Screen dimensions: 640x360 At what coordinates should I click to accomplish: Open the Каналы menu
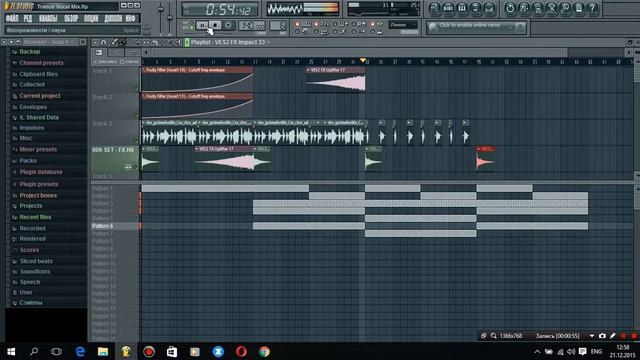click(x=48, y=18)
